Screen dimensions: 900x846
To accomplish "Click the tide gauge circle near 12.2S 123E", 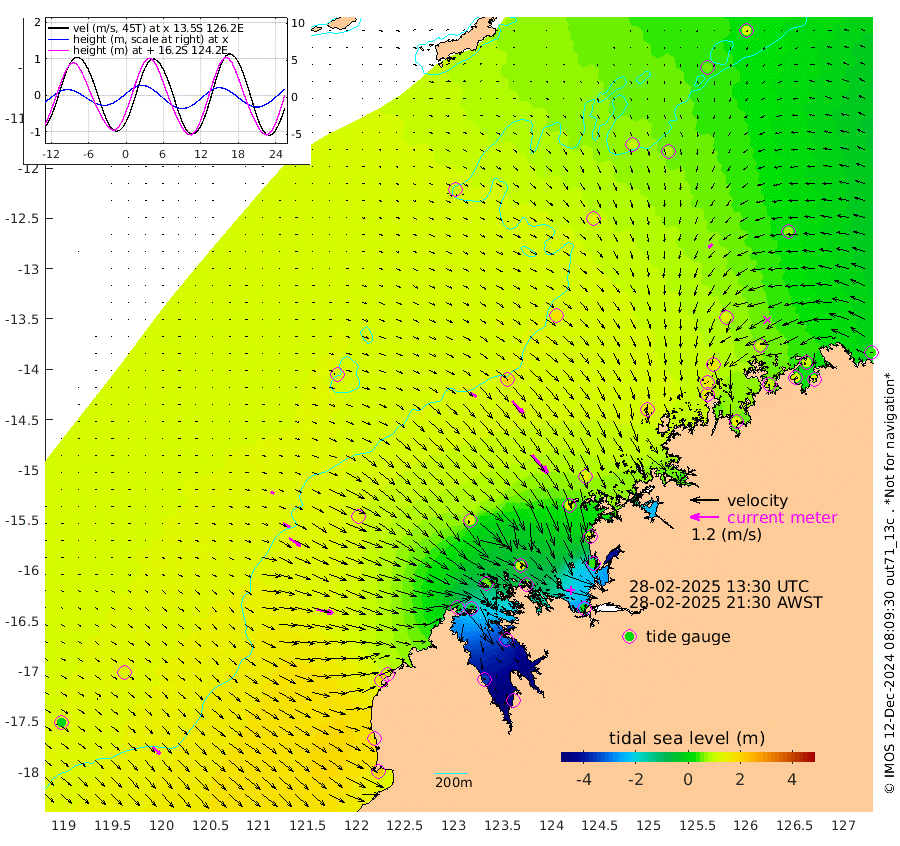I will 456,189.
